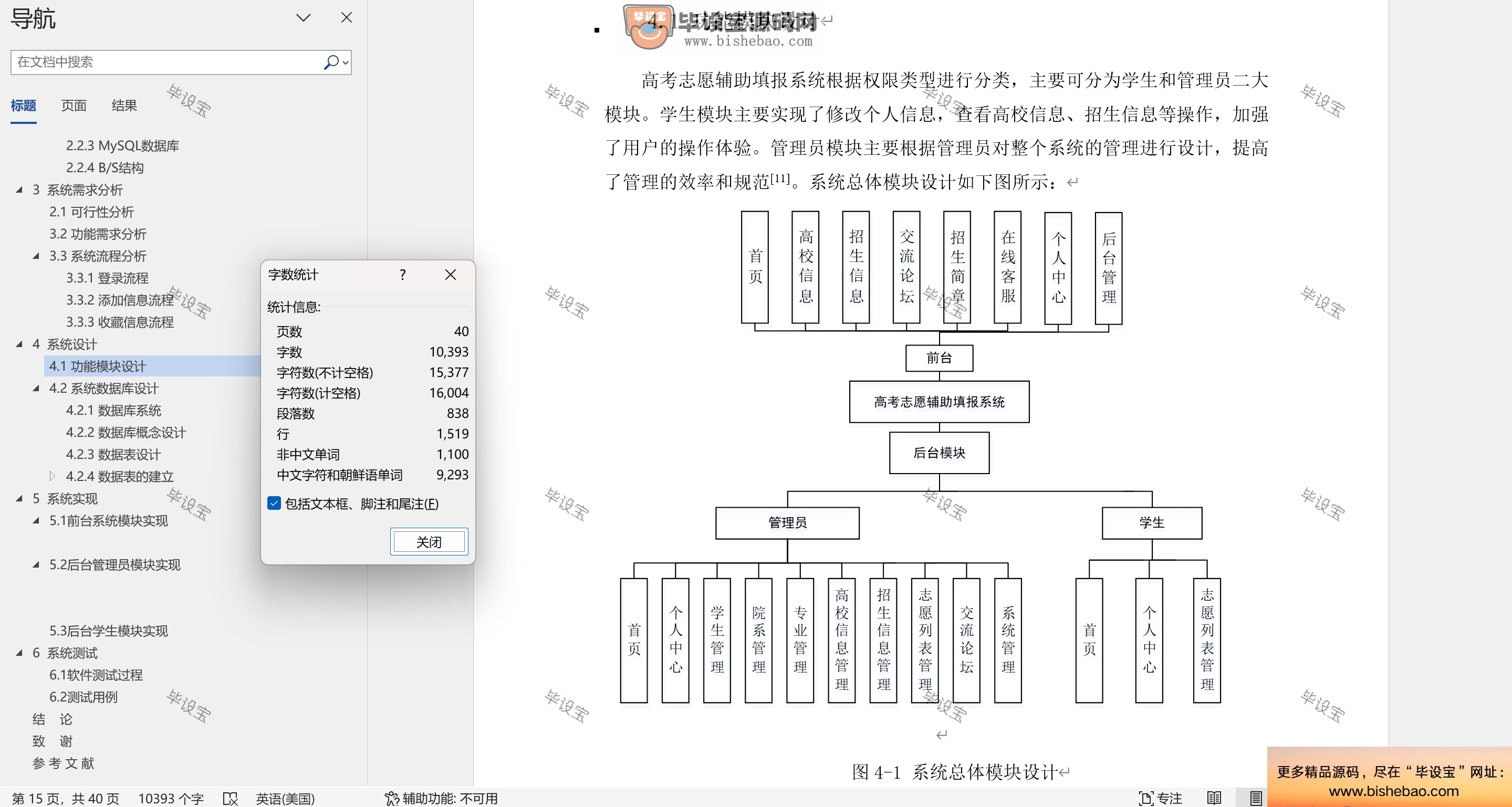1512x807 pixels.
Task: Click the proofing check icon in status bar
Action: tap(231, 798)
